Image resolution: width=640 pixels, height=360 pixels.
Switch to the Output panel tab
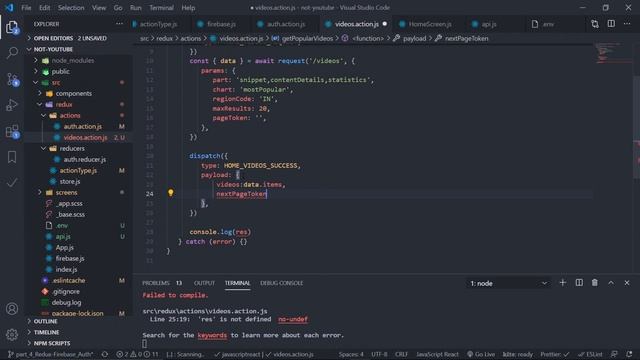click(x=204, y=283)
